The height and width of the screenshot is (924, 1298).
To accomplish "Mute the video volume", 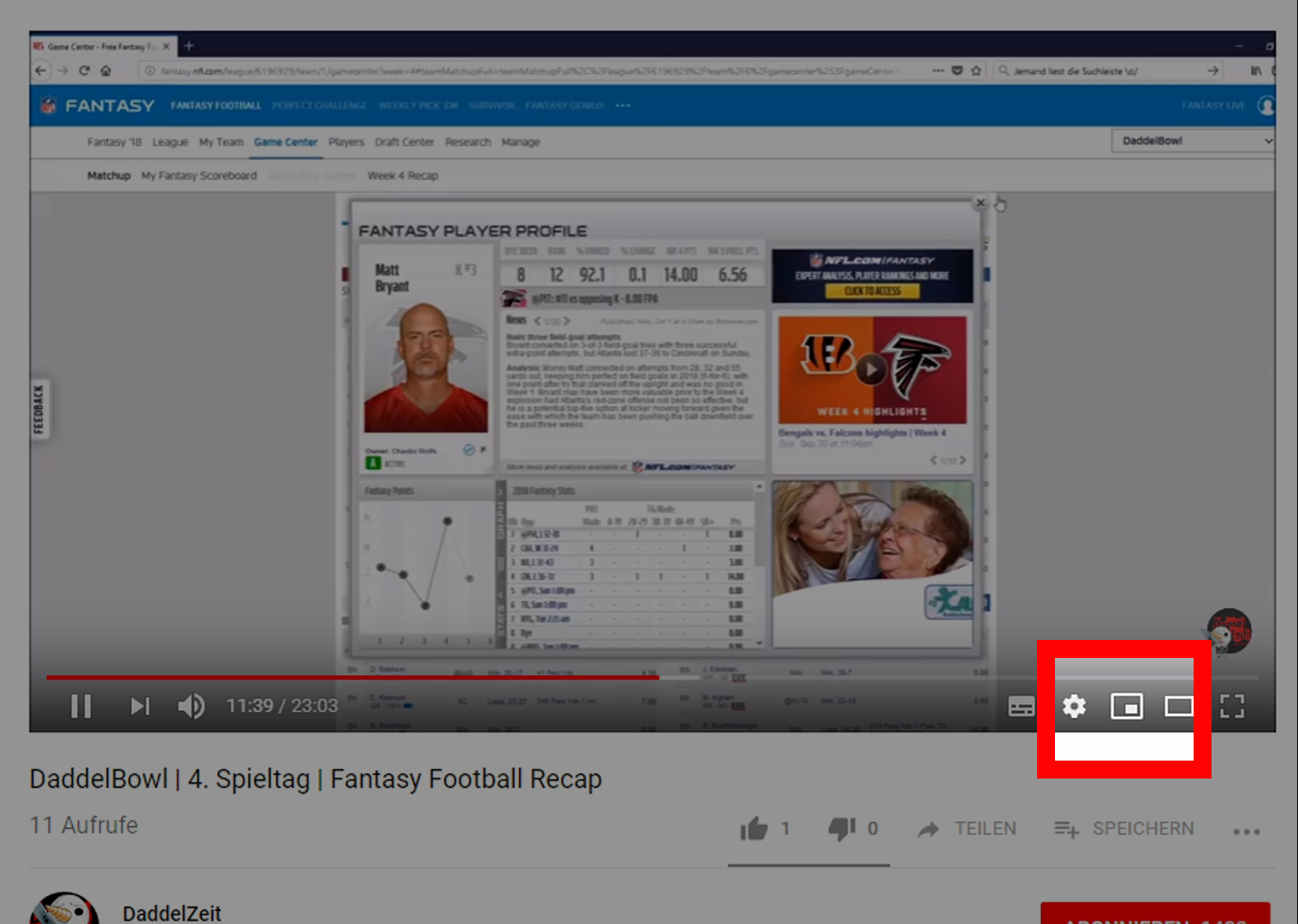I will click(191, 706).
